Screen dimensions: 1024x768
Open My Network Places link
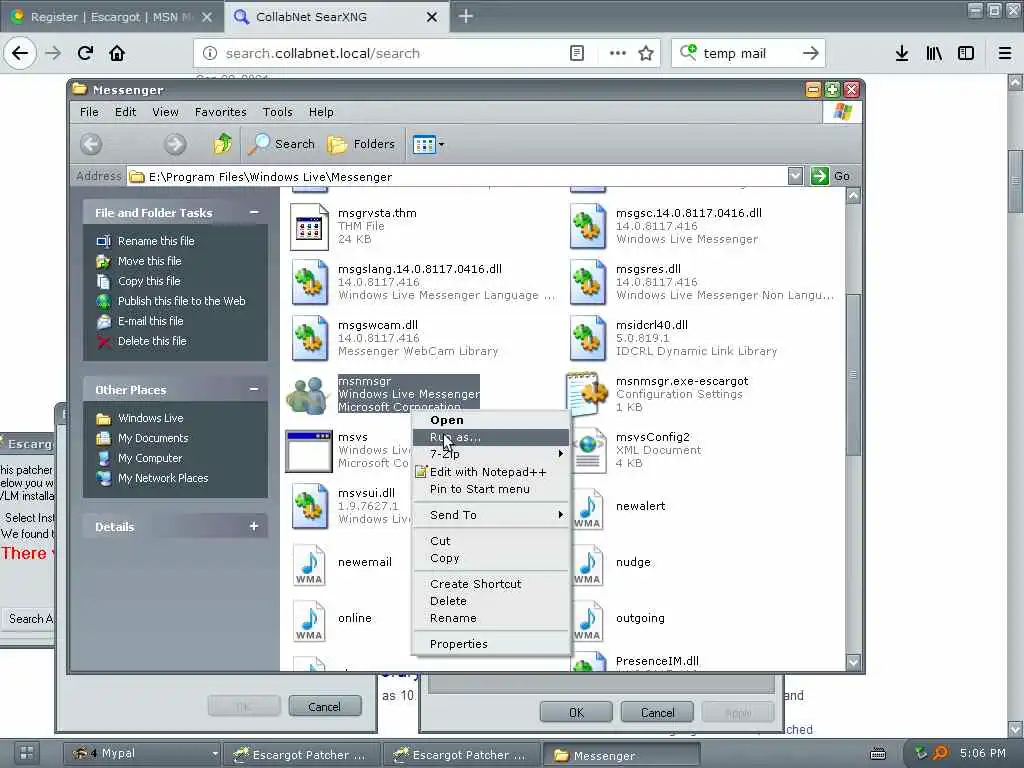click(x=163, y=478)
